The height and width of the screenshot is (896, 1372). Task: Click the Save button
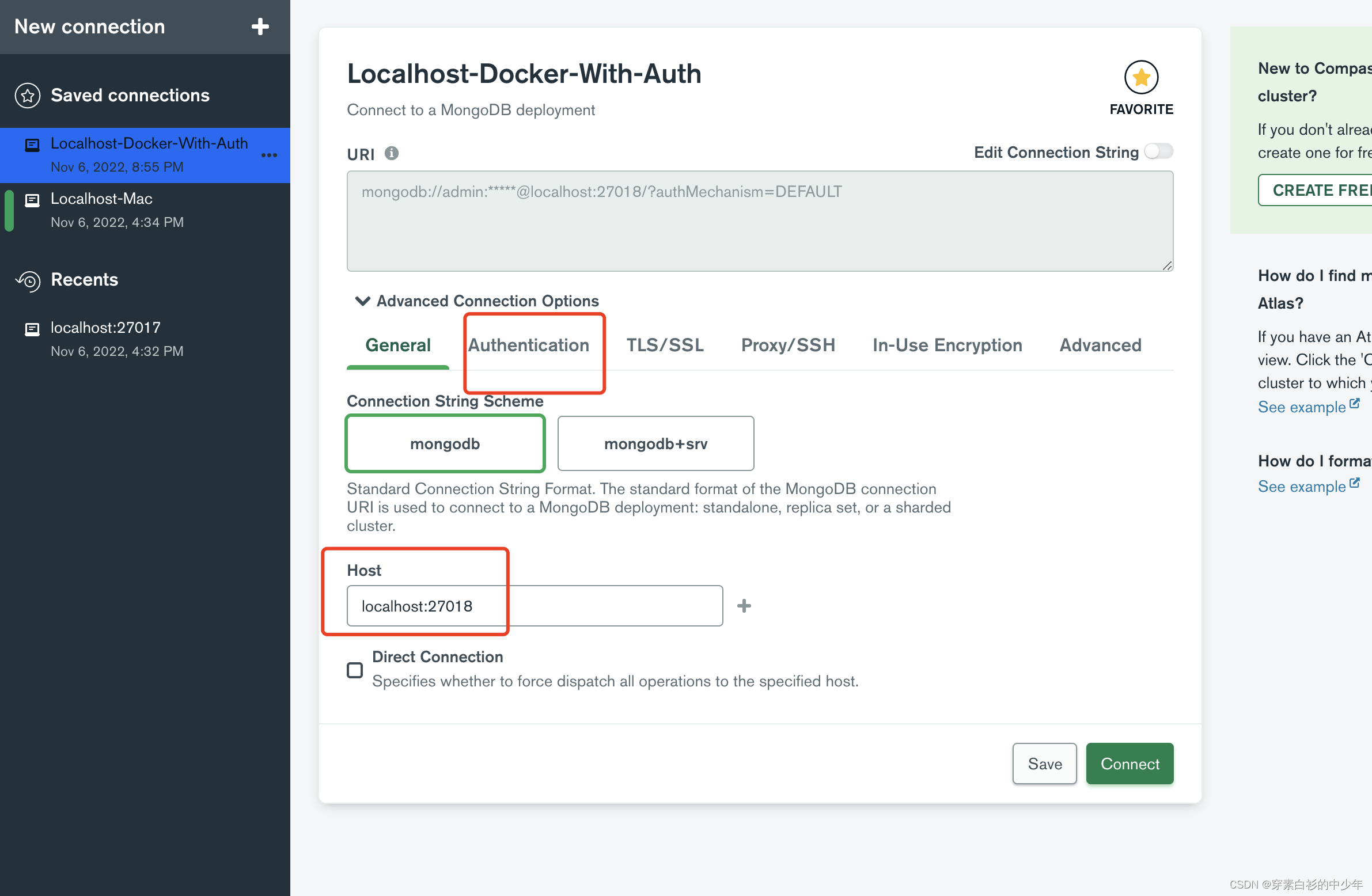pyautogui.click(x=1044, y=764)
